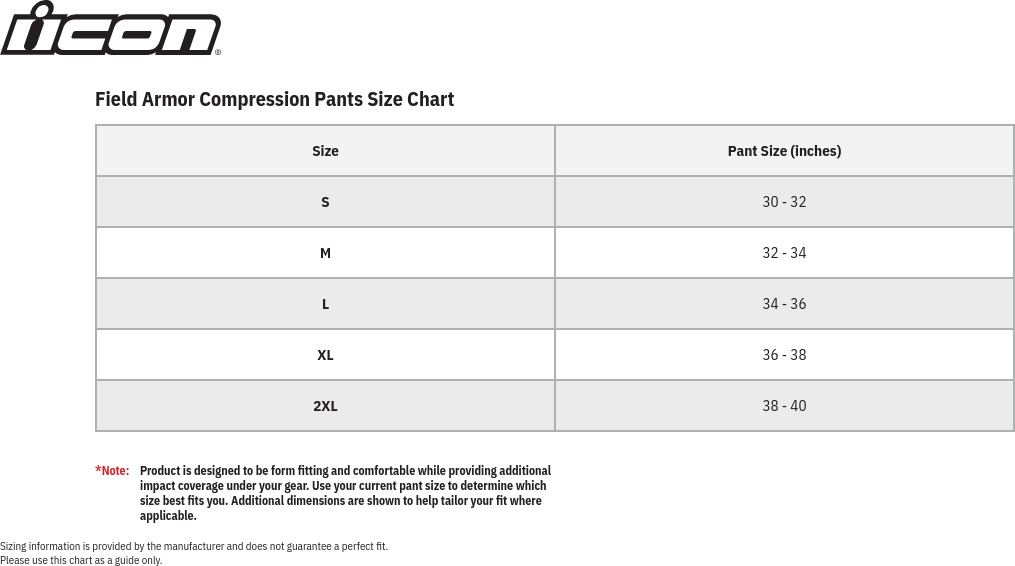The width and height of the screenshot is (1015, 566).
Task: Click the registered trademark symbol beside the logo
Action: [218, 52]
